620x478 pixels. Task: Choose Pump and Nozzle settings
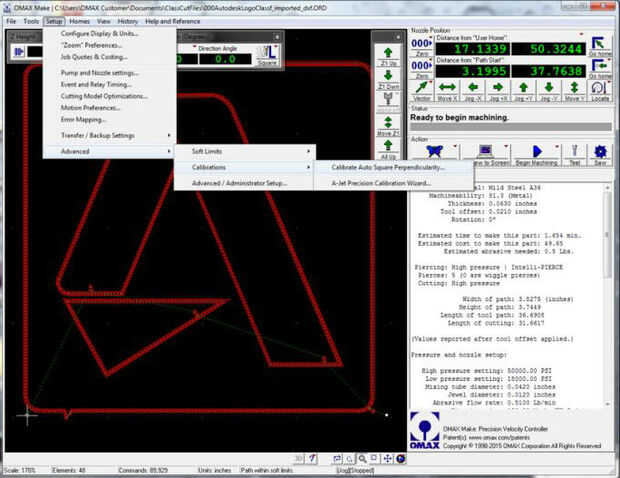(109, 73)
